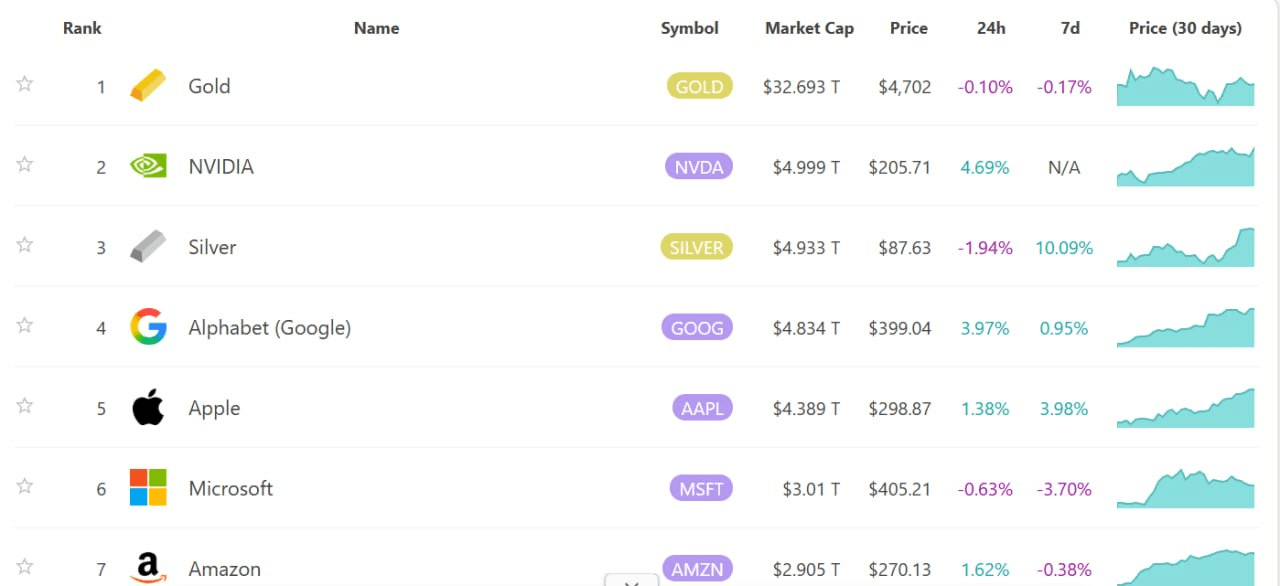Click the Microsoft four-square logo
The height and width of the screenshot is (586, 1280).
148,488
